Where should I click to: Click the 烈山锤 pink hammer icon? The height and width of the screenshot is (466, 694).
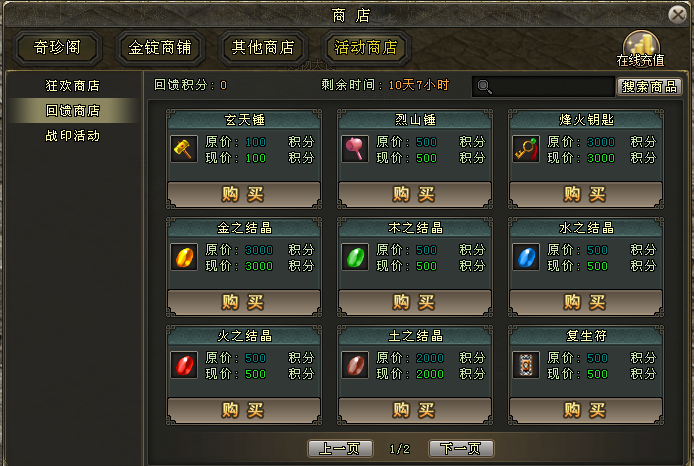[355, 150]
